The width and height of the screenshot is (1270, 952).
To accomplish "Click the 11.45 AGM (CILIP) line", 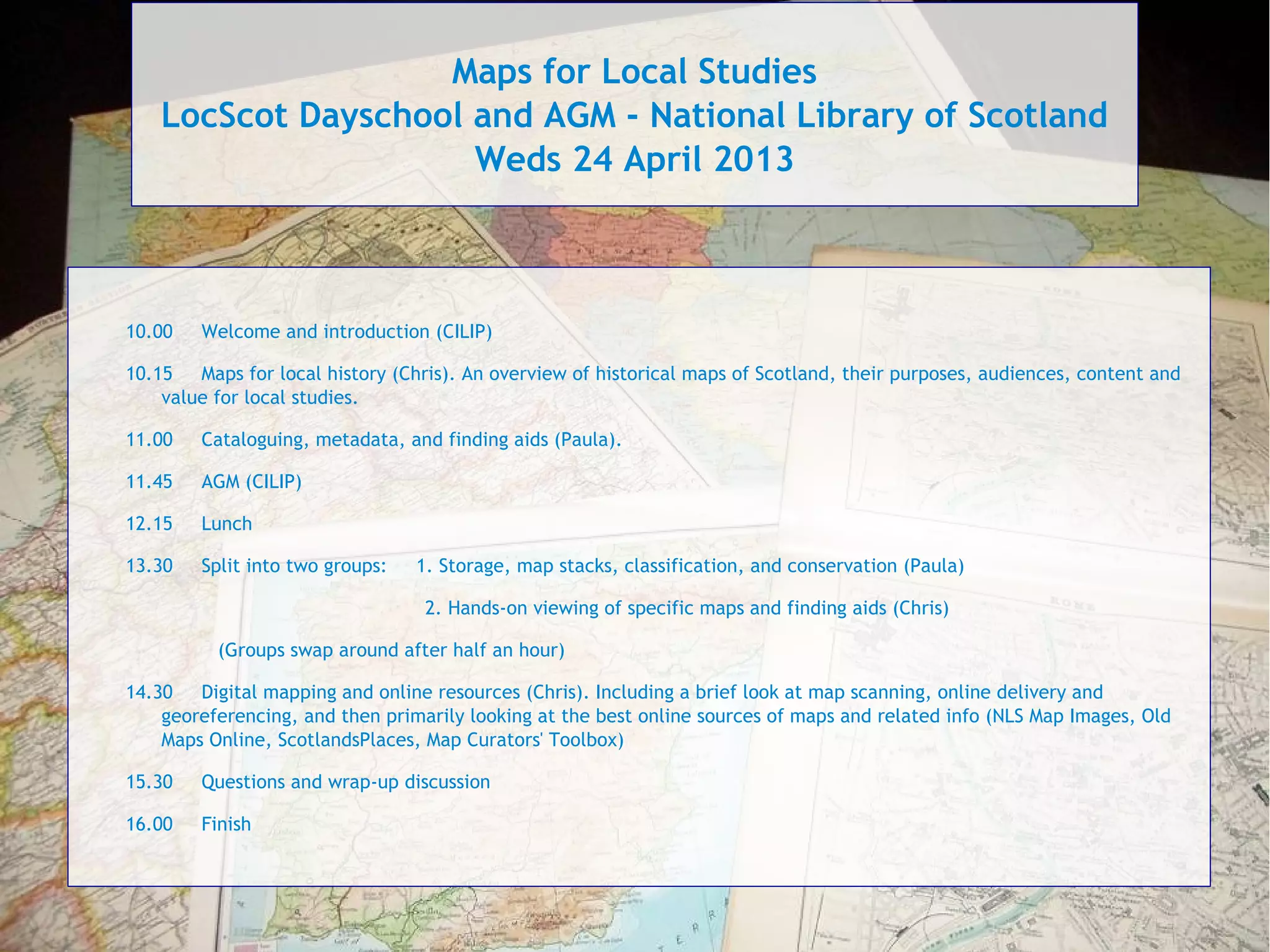I will tap(214, 482).
